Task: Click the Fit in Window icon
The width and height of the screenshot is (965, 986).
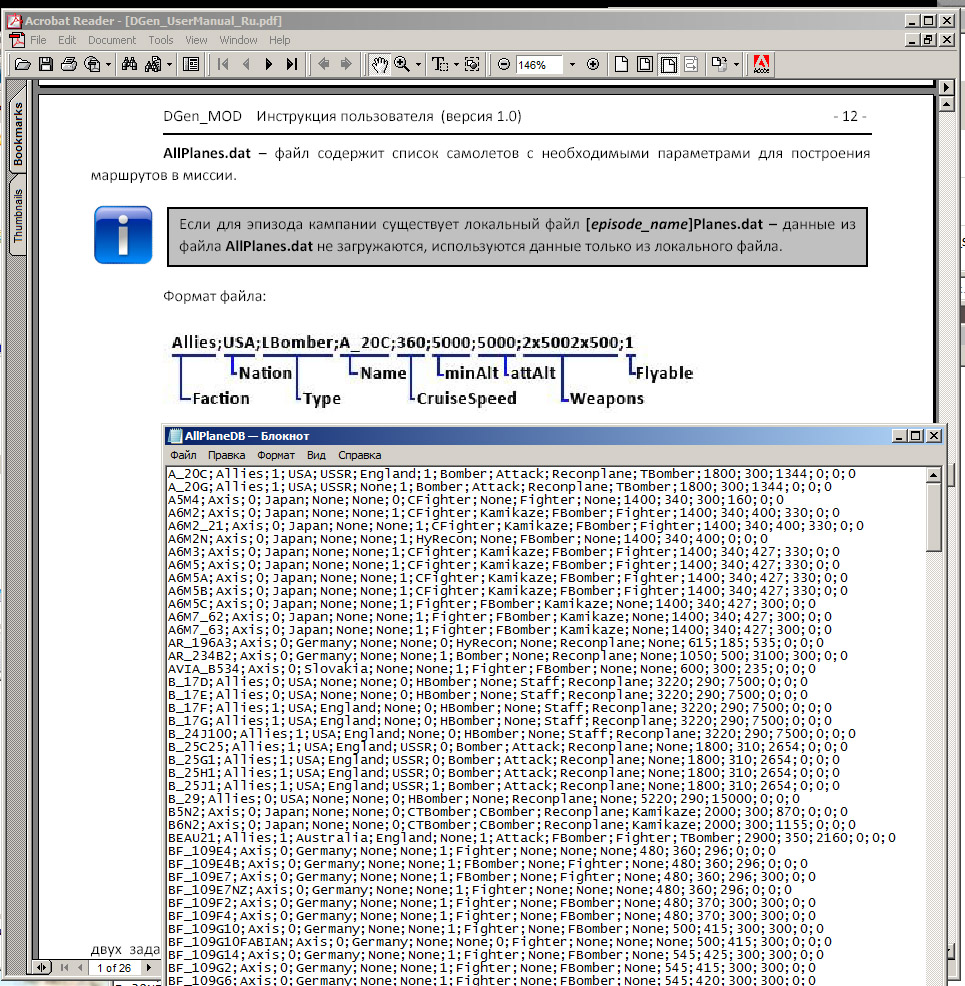Action: point(644,64)
